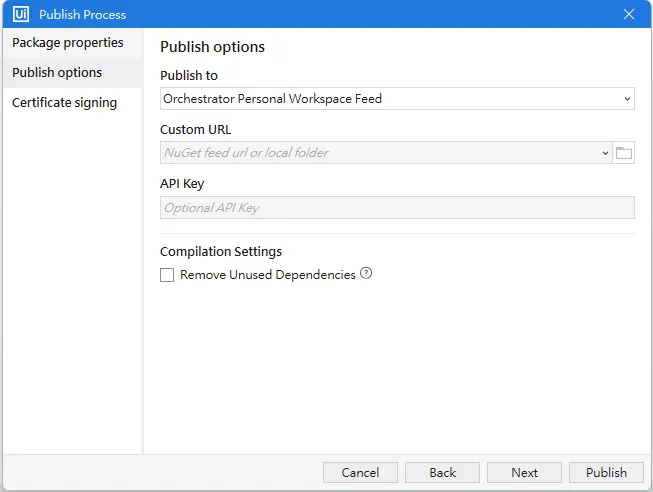The height and width of the screenshot is (492, 653).
Task: Click the Publish options heading
Action: tap(212, 47)
